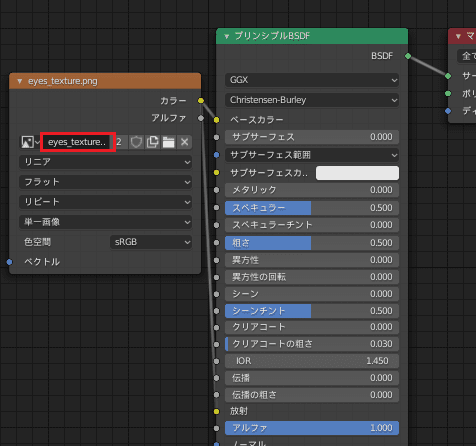Click the アルファ output socket of texture node
The height and width of the screenshot is (446, 476).
[201, 118]
